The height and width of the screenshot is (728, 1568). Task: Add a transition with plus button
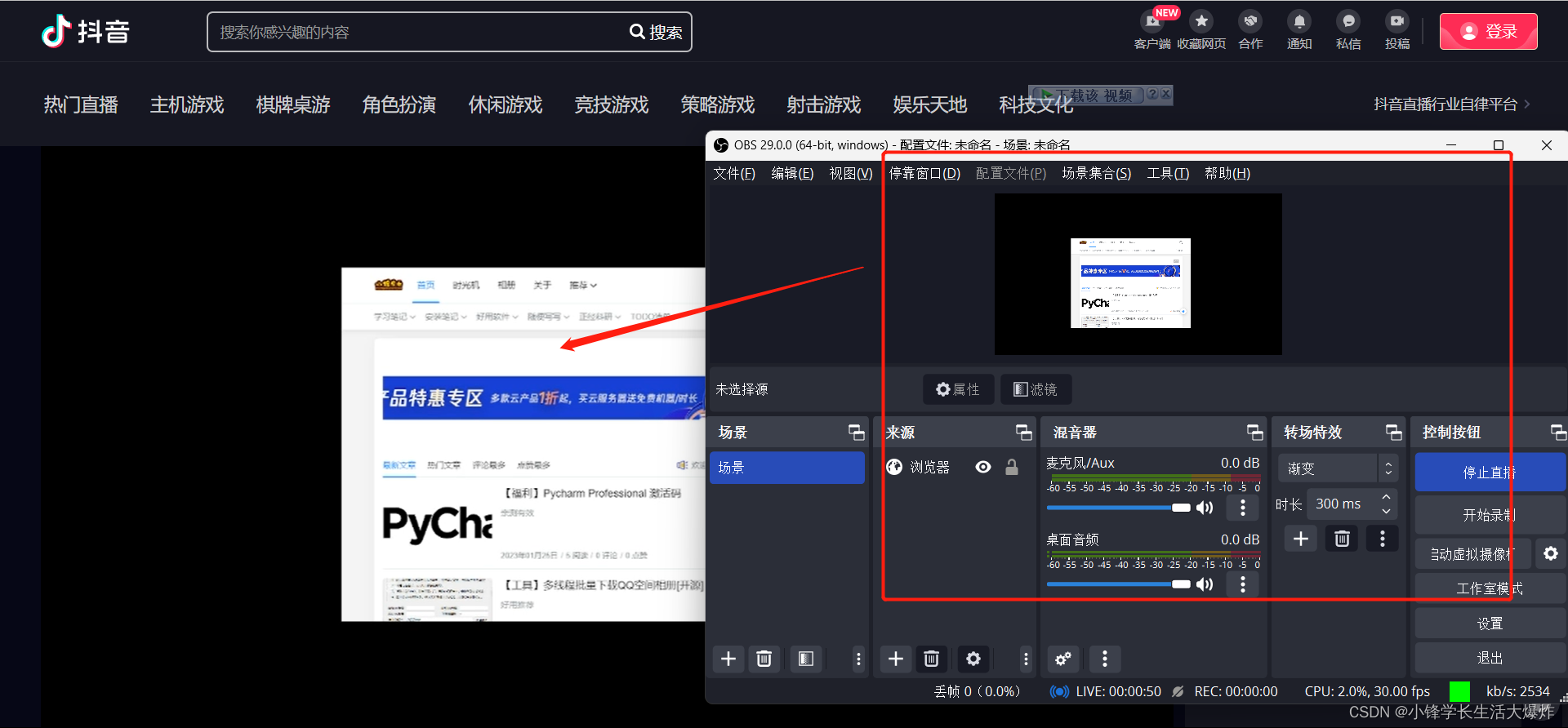point(1301,539)
